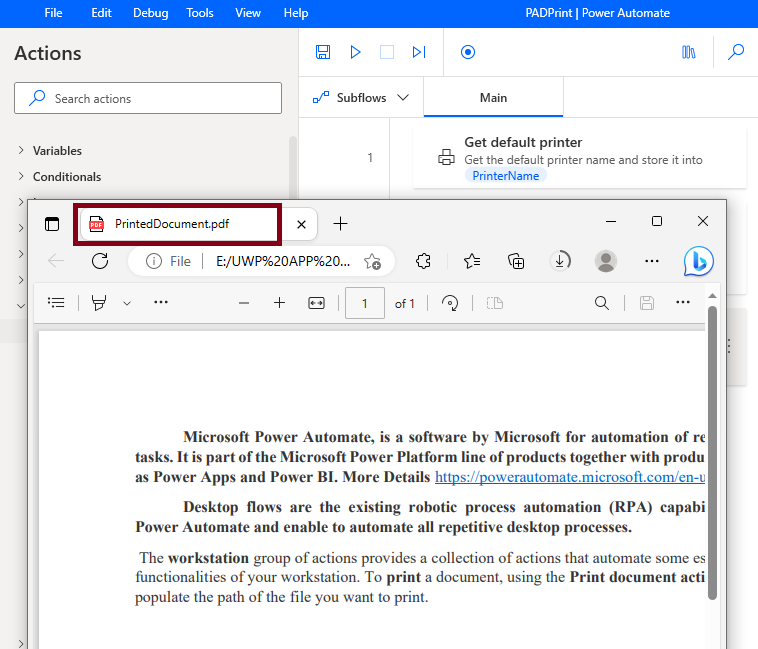This screenshot has width=758, height=649.
Task: Open a new browser tab
Action: coord(340,224)
